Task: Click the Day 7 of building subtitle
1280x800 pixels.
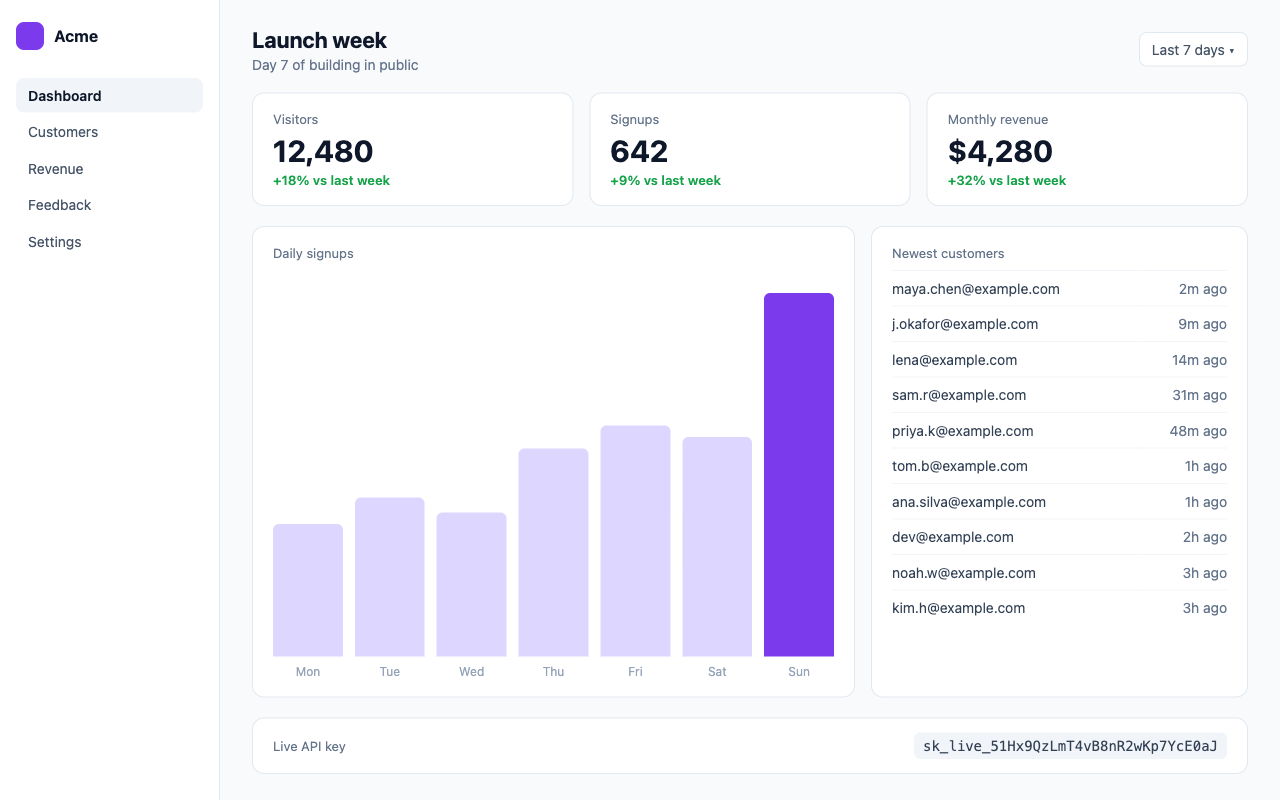Action: pos(335,65)
